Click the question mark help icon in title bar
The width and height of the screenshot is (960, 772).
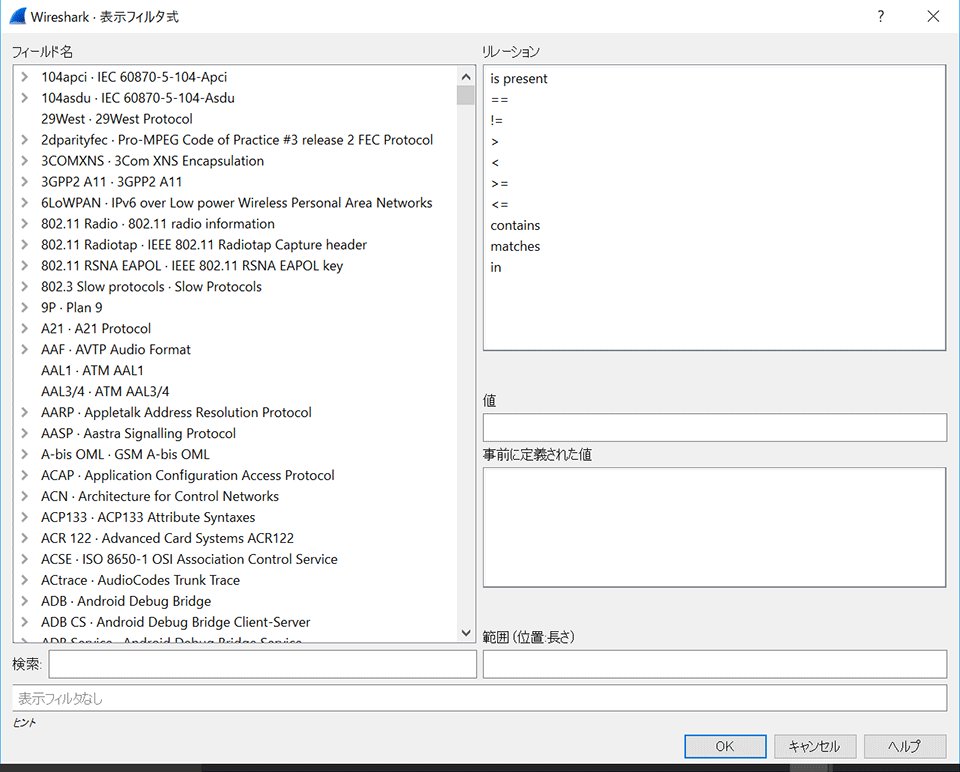[880, 16]
